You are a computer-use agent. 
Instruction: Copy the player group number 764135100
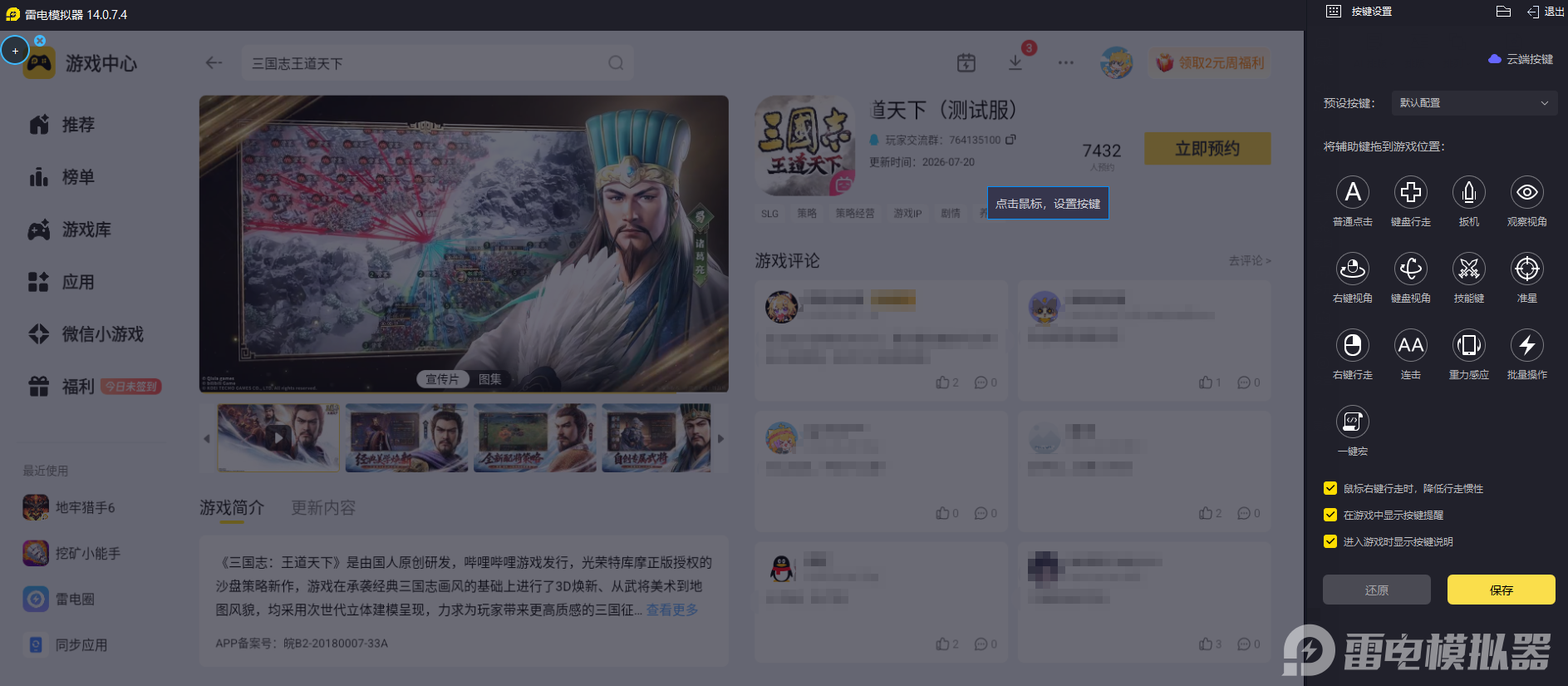click(x=1010, y=140)
